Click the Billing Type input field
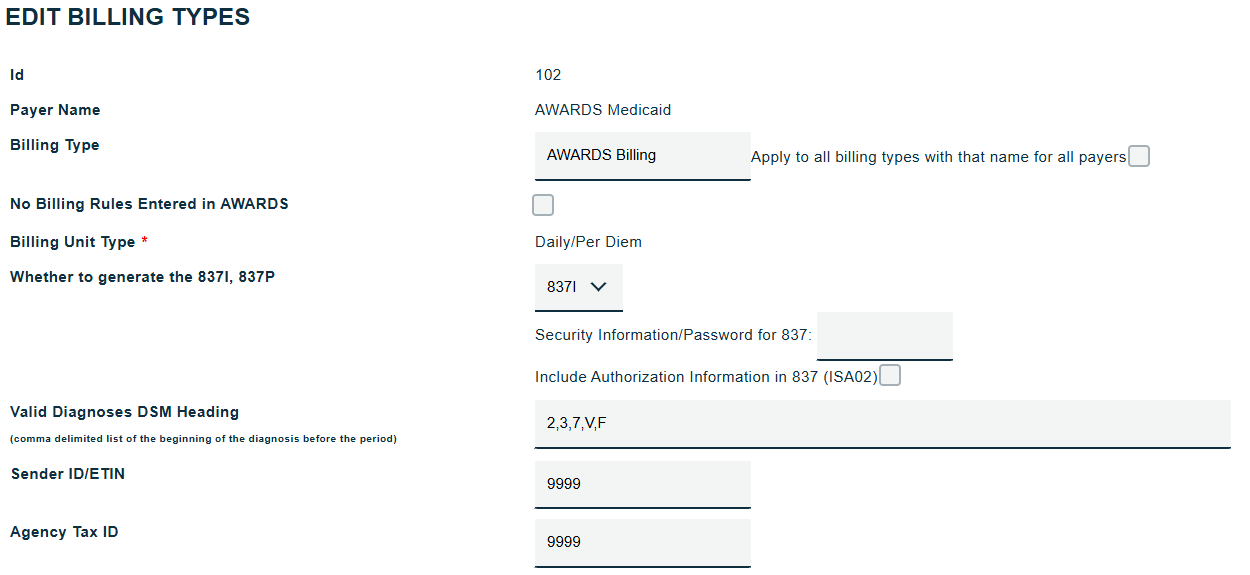1250x575 pixels. [643, 156]
